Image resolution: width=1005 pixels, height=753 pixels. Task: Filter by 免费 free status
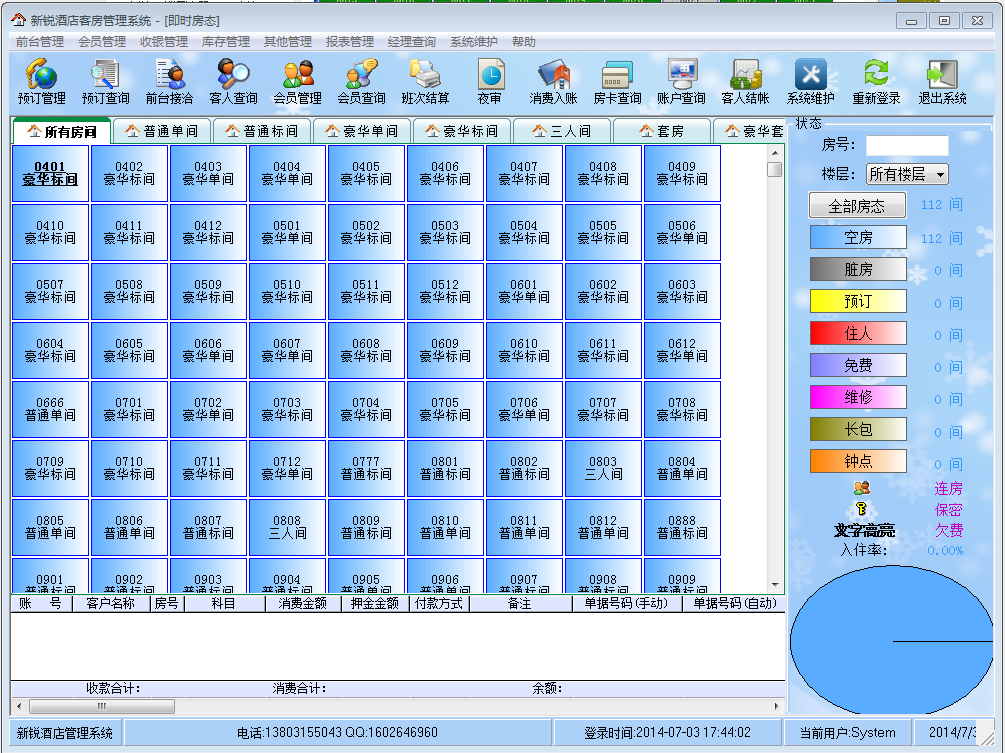coord(858,365)
